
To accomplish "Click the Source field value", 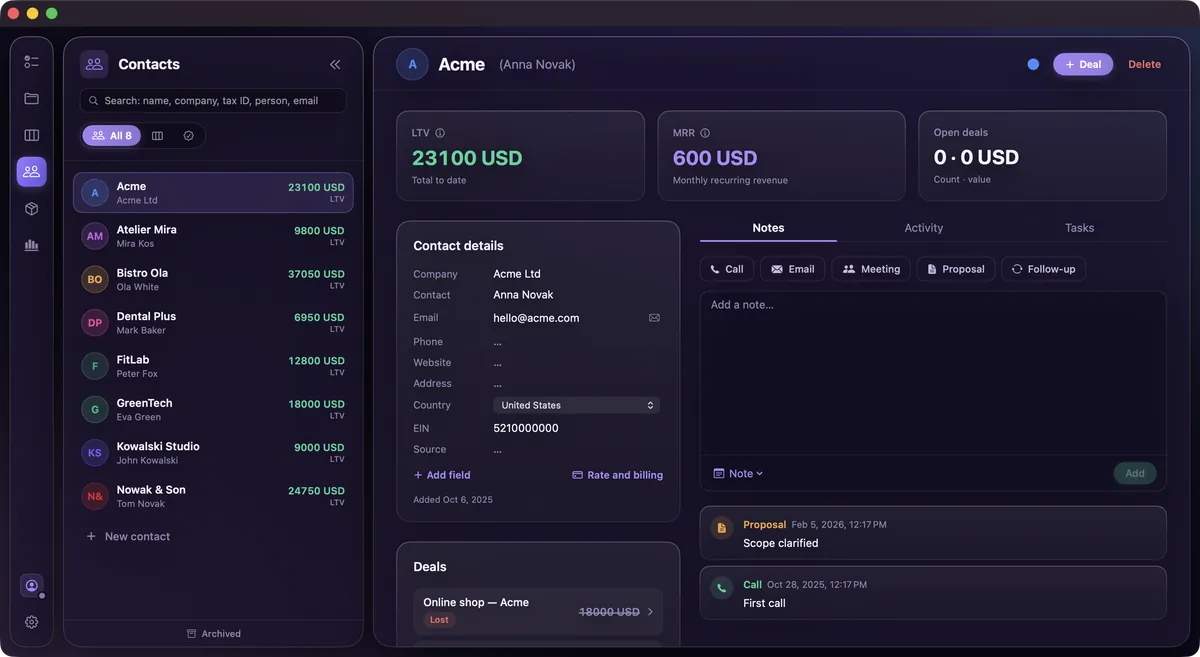I will pyautogui.click(x=497, y=450).
